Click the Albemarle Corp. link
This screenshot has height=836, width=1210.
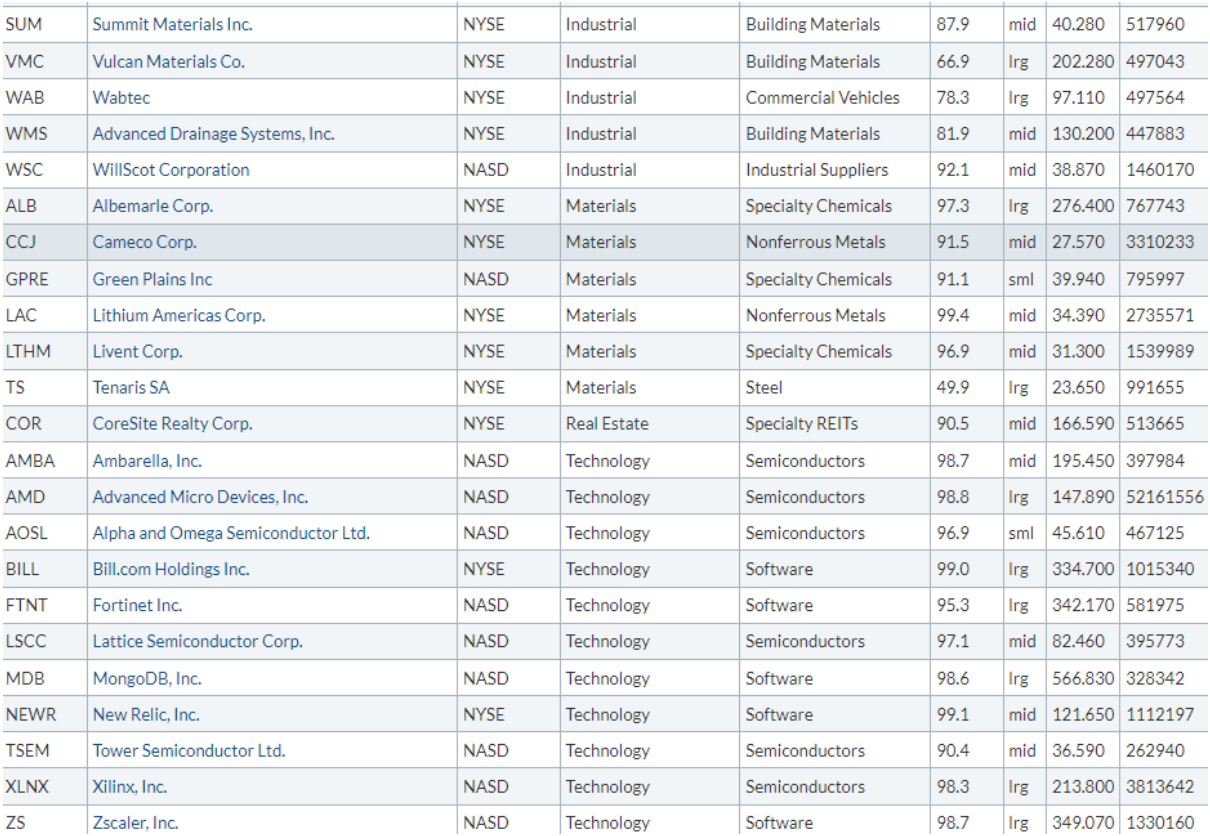pyautogui.click(x=153, y=206)
